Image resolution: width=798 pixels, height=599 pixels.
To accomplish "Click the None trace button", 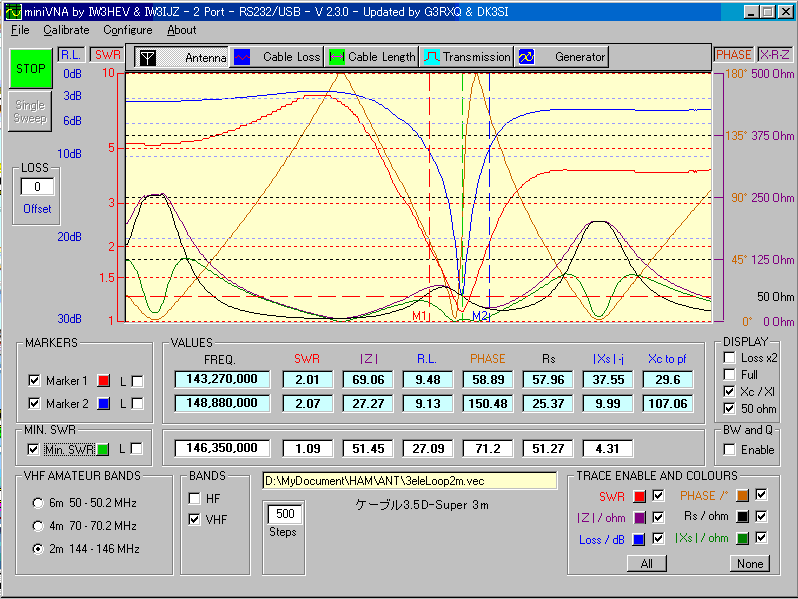I will pos(749,563).
